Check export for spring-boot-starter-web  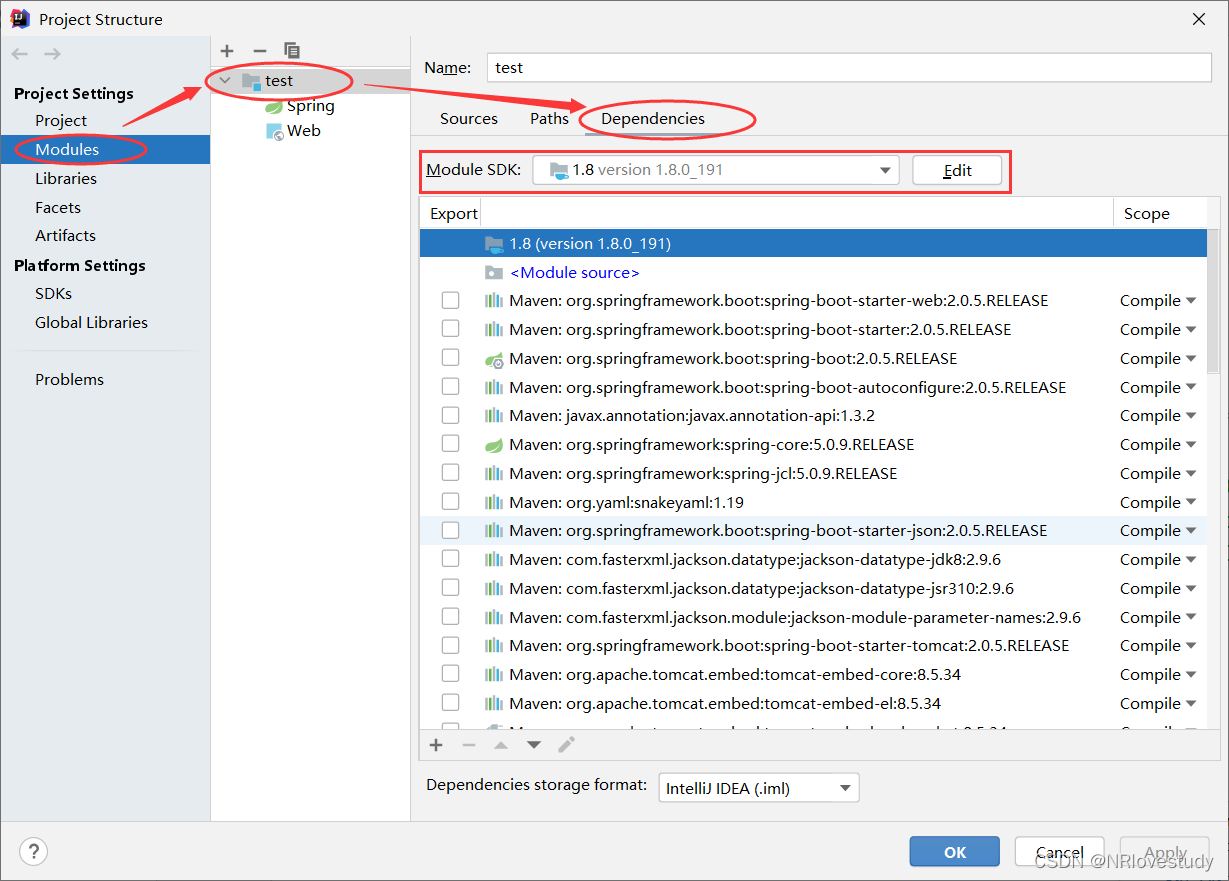(450, 300)
